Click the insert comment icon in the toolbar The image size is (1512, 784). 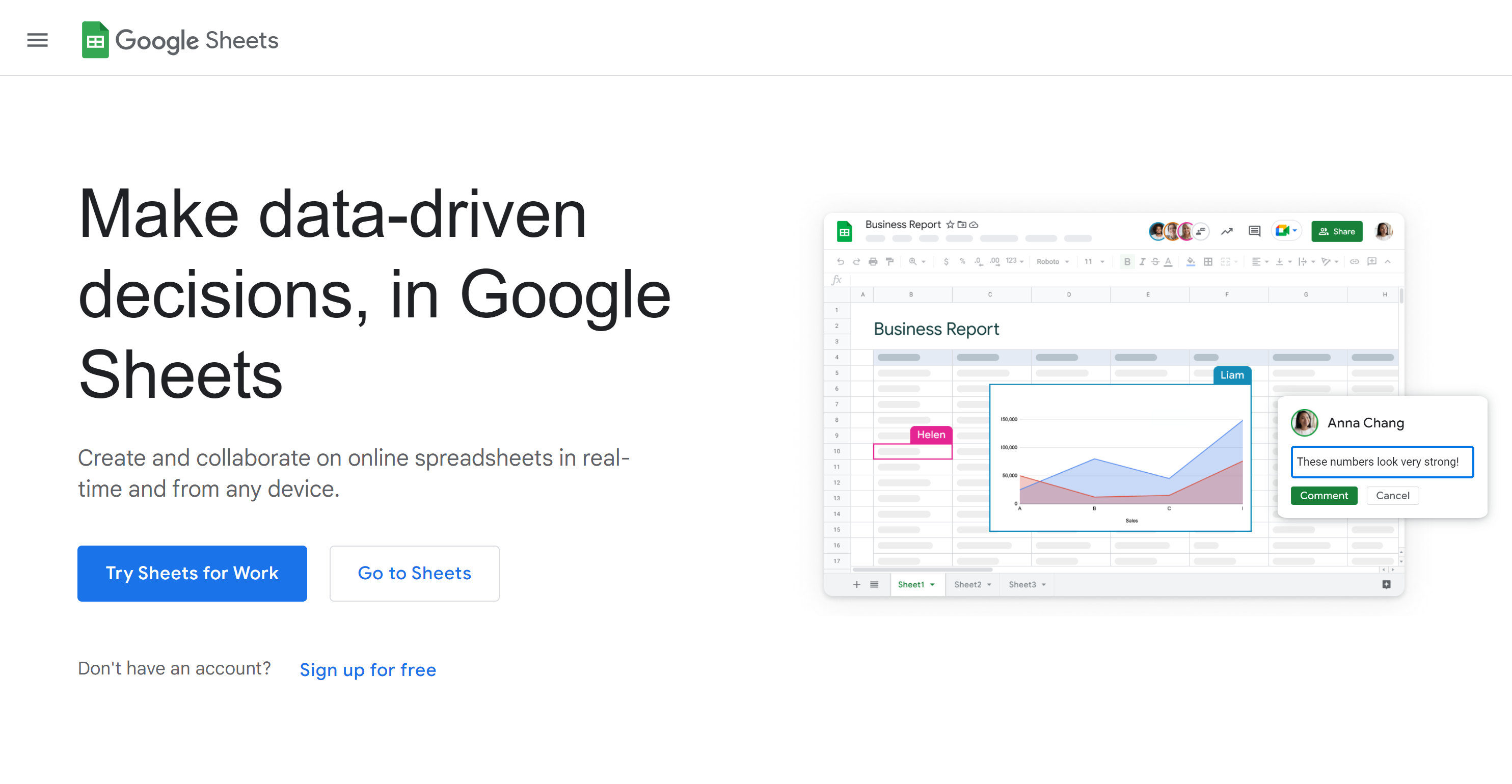(x=1372, y=261)
